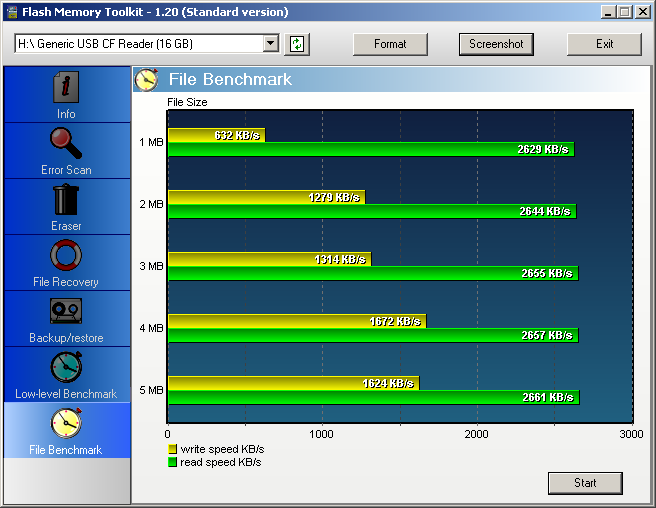656x508 pixels.
Task: Select Low-level Benchmark stopwatch icon
Action: 66,368
